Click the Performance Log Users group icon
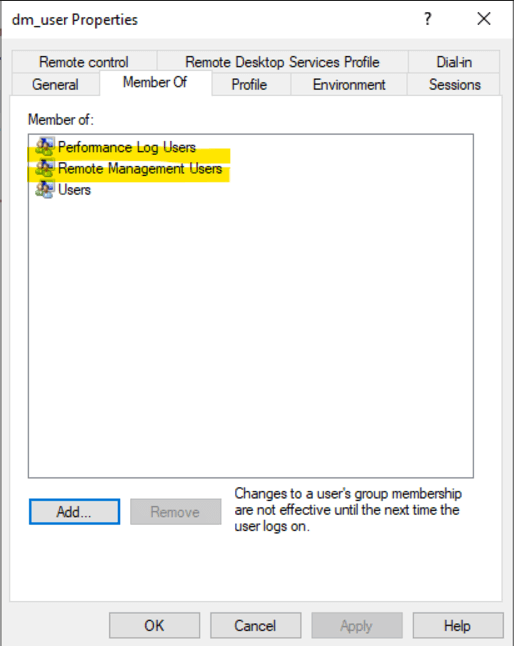 [x=44, y=147]
